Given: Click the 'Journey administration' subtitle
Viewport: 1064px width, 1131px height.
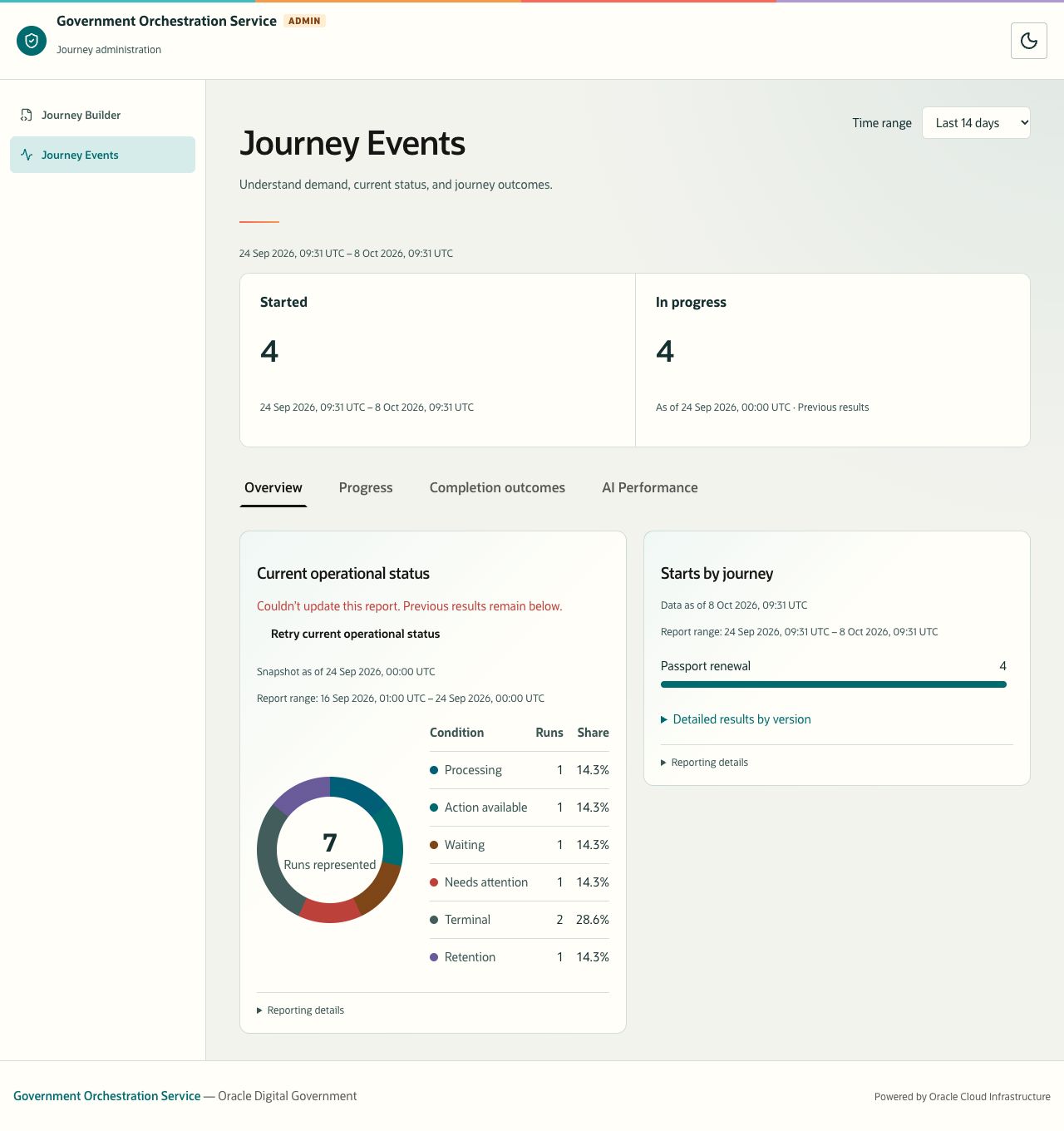Looking at the screenshot, I should tap(109, 50).
